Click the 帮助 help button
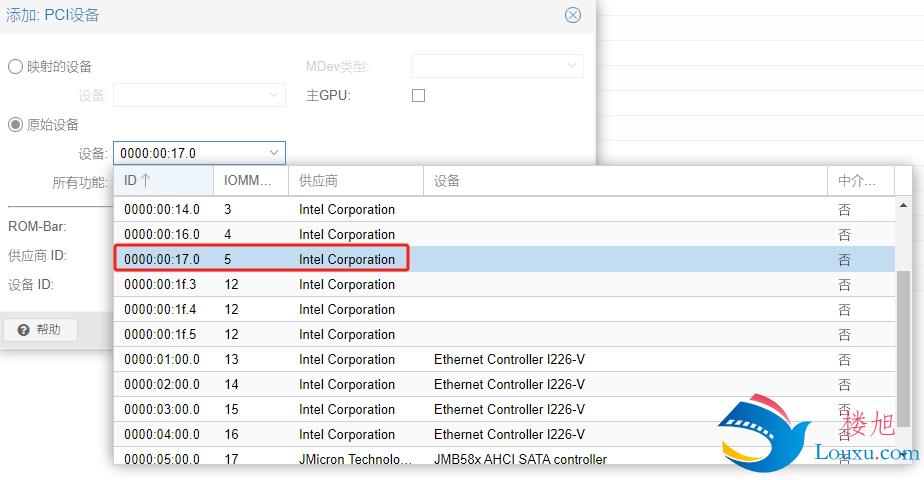Screen dimensions: 924x480 40,330
